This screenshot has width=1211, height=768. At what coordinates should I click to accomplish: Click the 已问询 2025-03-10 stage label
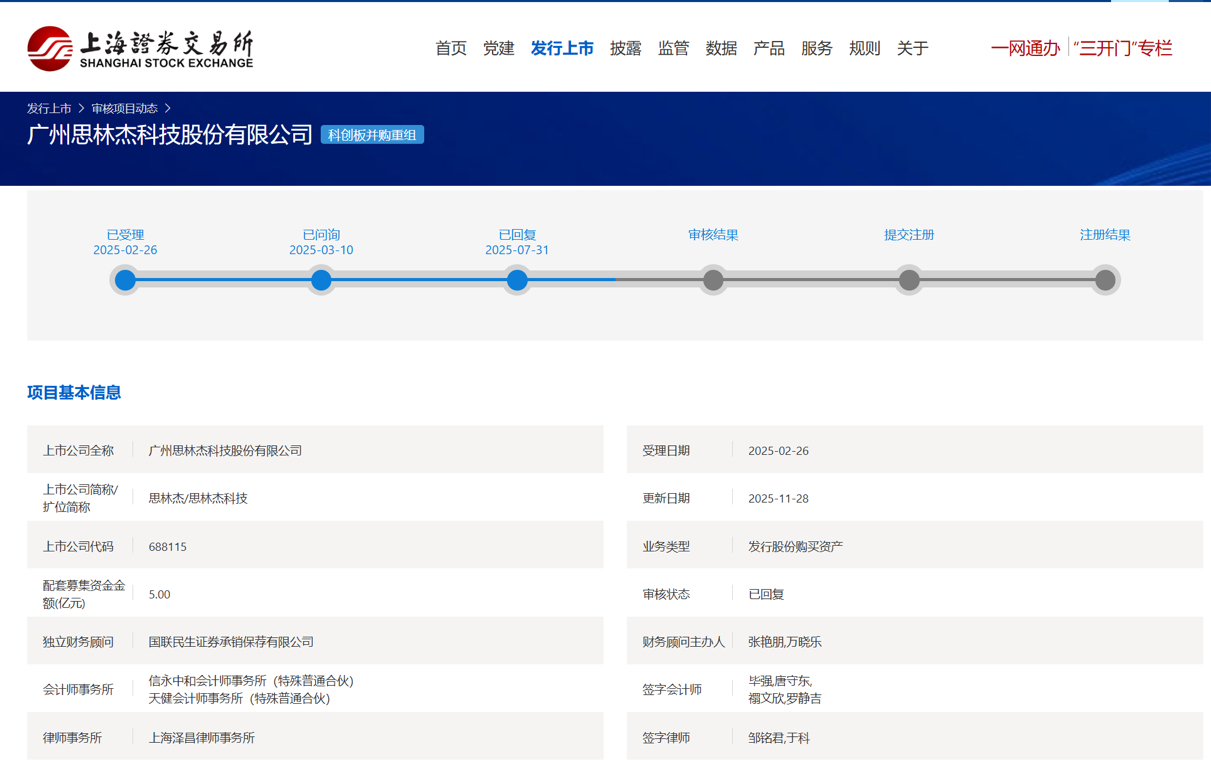(x=321, y=242)
